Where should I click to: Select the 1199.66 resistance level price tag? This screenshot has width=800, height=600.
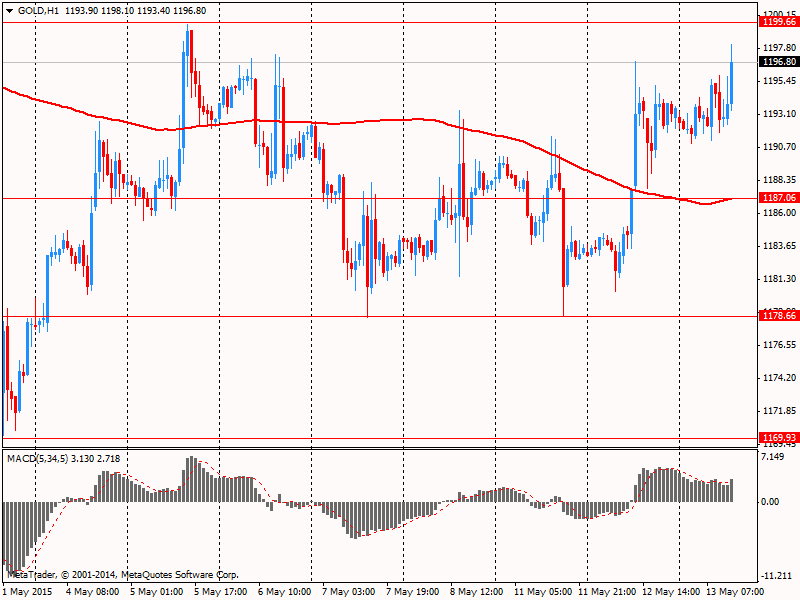pyautogui.click(x=779, y=21)
